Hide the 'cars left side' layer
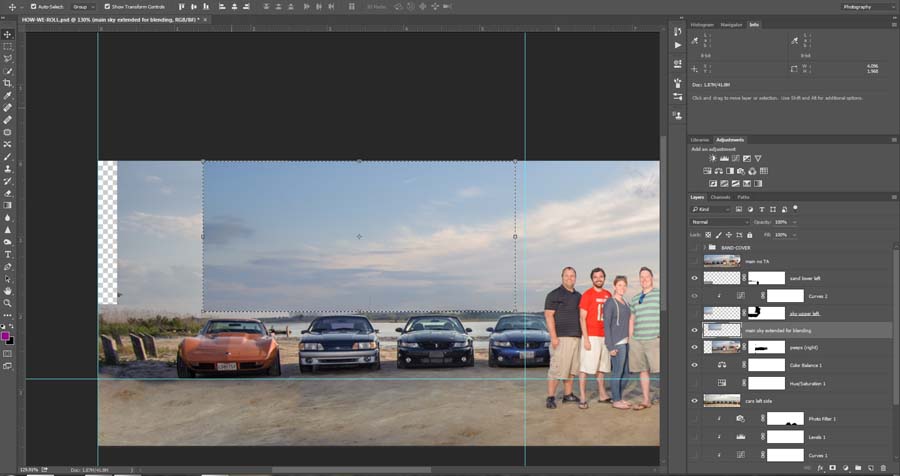The image size is (900, 476). (x=695, y=401)
